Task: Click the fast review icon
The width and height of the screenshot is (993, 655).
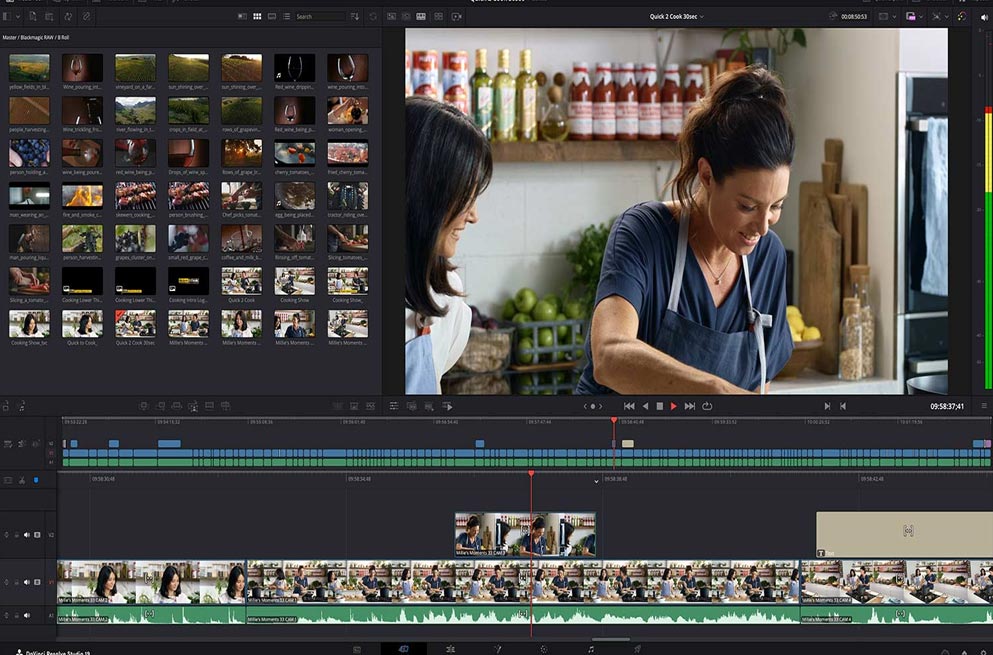Action: coord(448,406)
